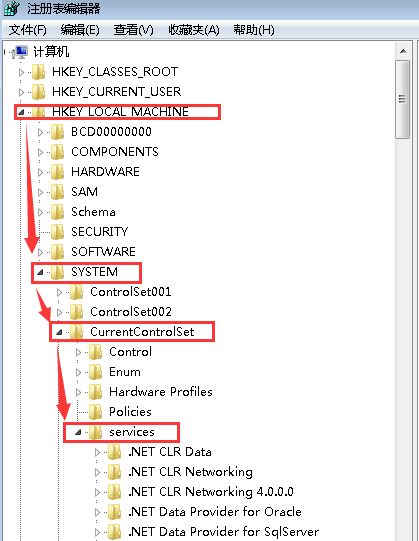
Task: Click the ControlSet001 folder icon
Action: [x=77, y=292]
